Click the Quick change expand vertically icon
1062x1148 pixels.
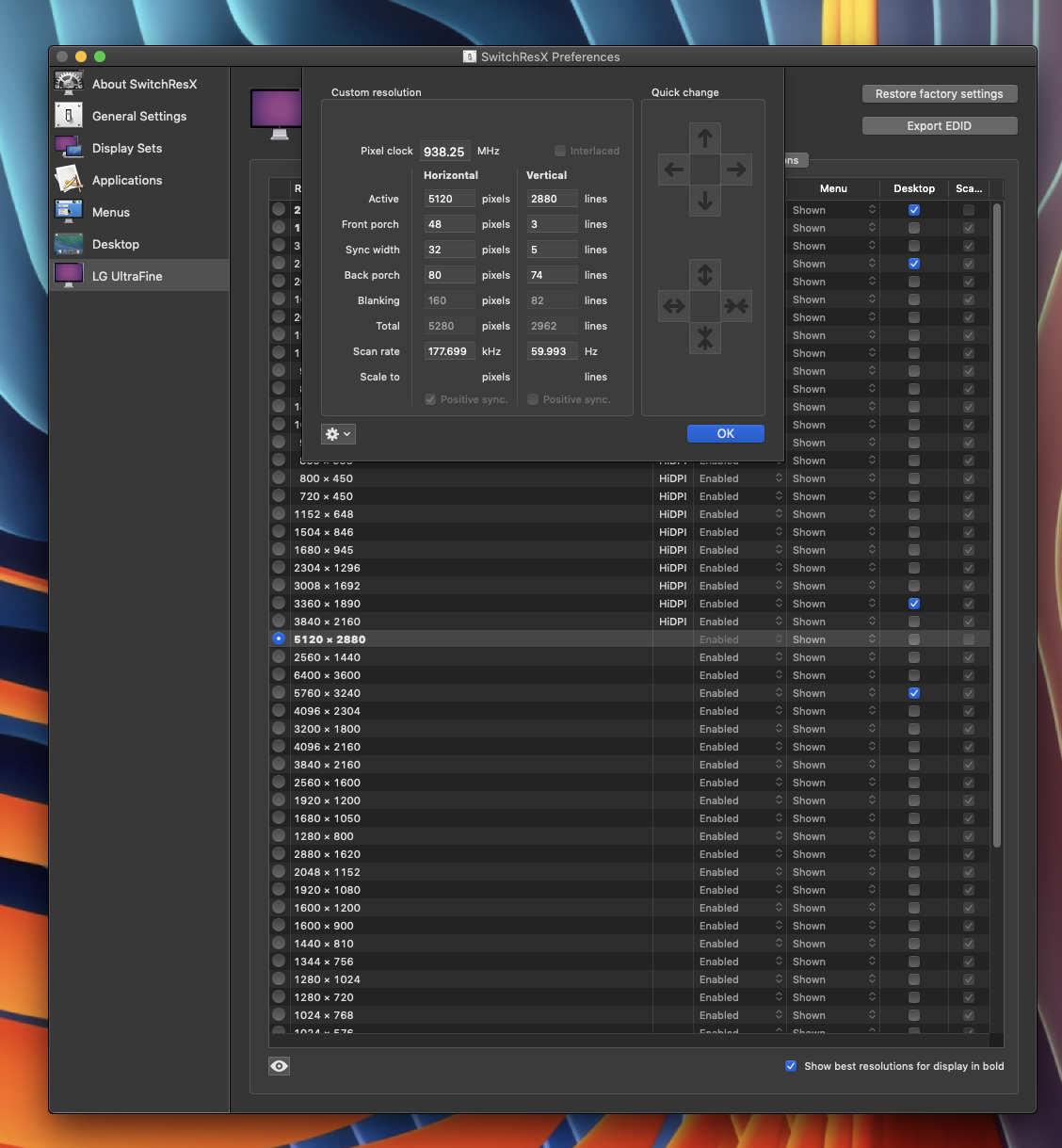pos(705,275)
